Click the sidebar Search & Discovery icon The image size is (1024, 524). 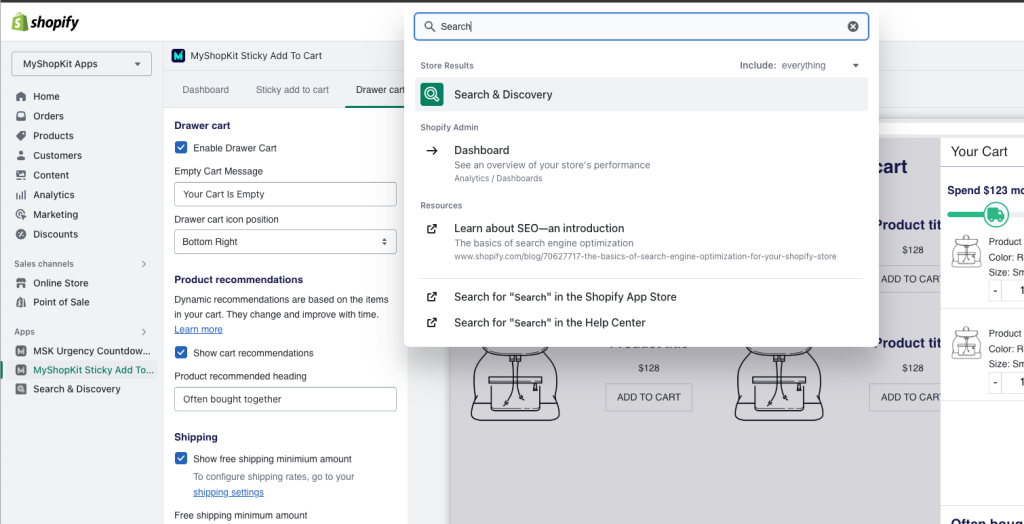tap(21, 389)
